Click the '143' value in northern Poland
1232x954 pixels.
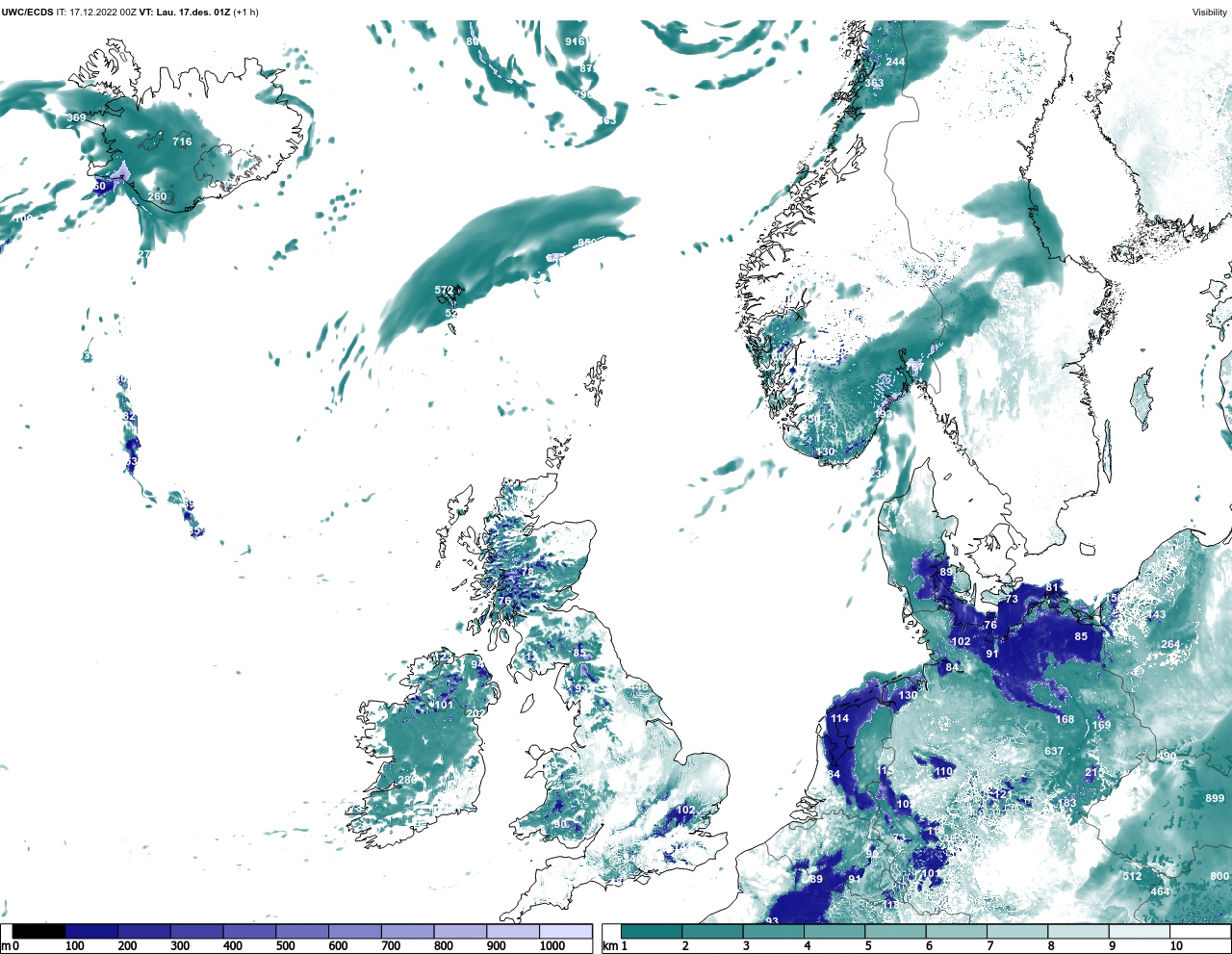coord(1156,614)
